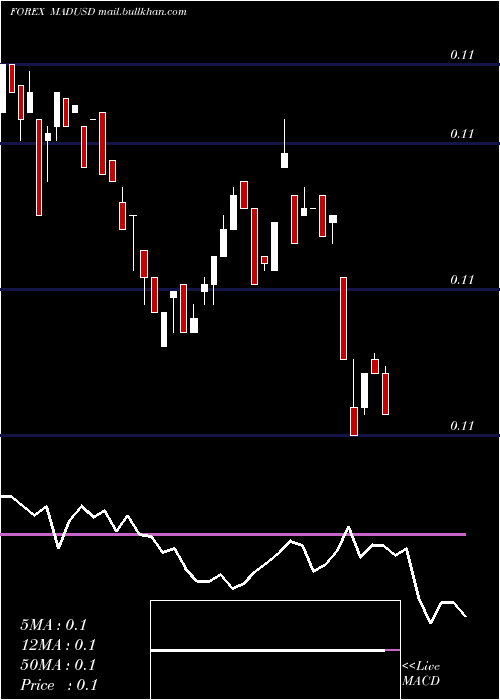Viewport: 500px width, 700px height.
Task: Click the <<Live MACD label
Action: [421, 674]
